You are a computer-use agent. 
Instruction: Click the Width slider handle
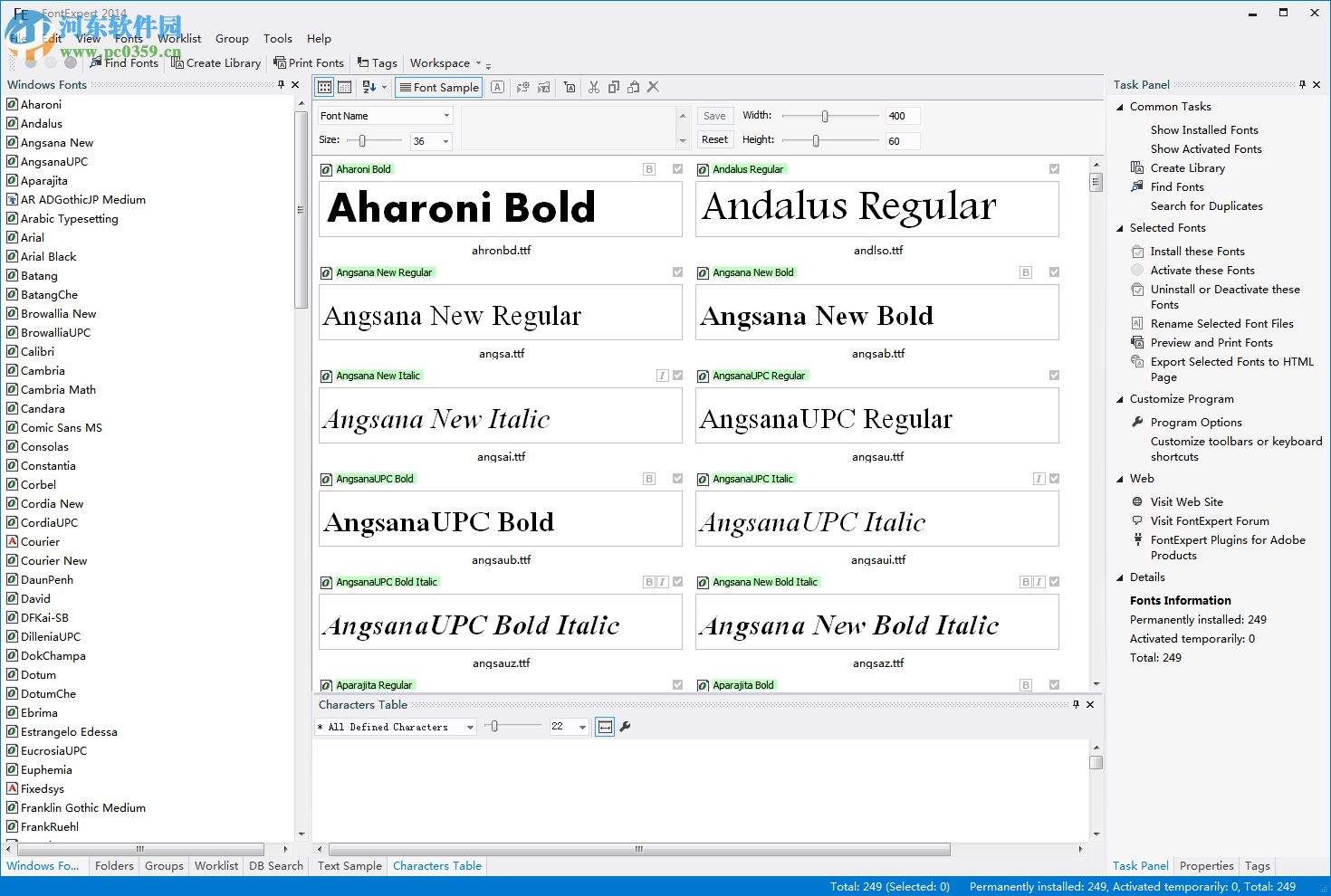pos(825,116)
